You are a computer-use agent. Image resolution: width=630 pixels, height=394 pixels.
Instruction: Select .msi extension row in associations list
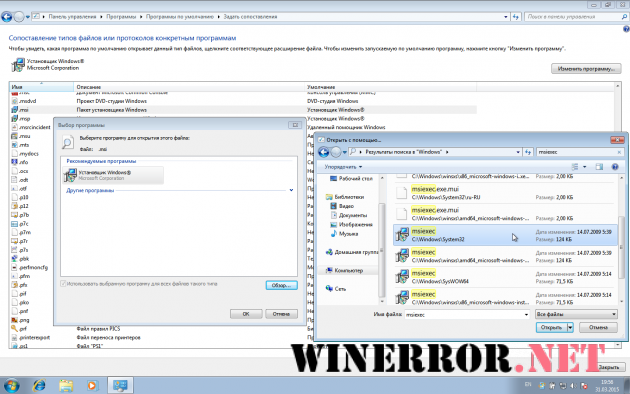[243, 110]
